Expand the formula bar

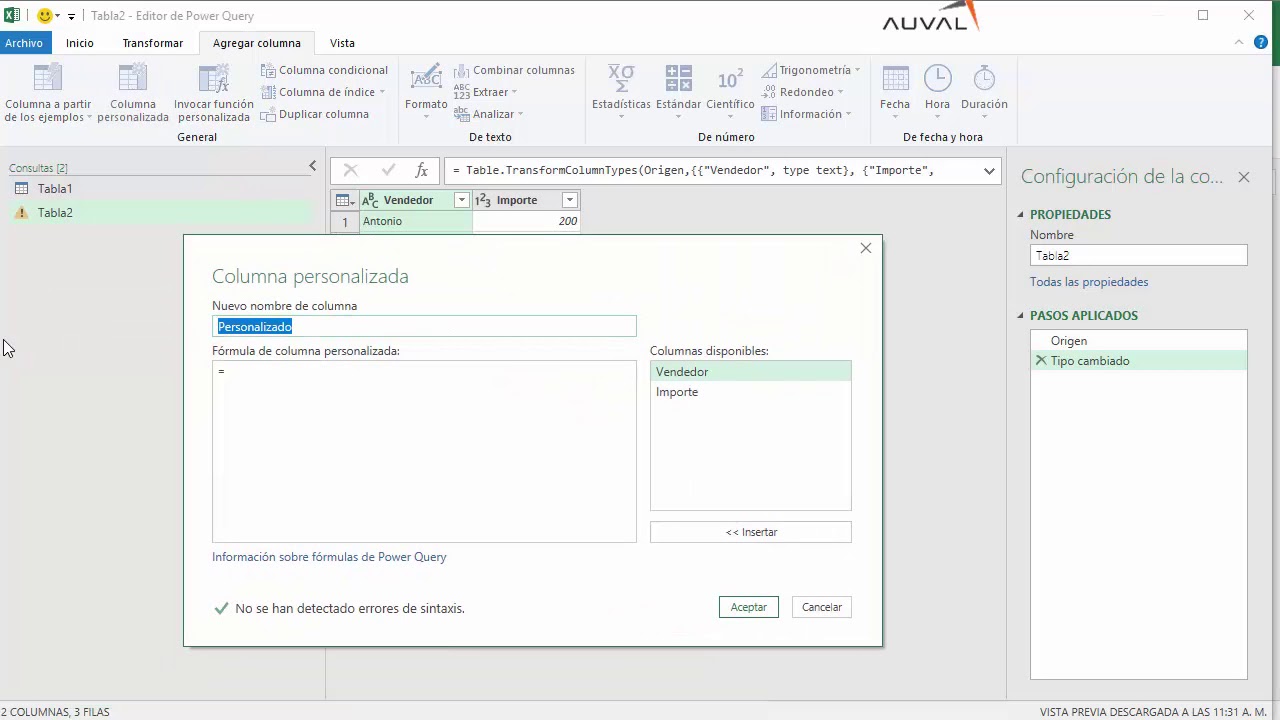pos(989,171)
